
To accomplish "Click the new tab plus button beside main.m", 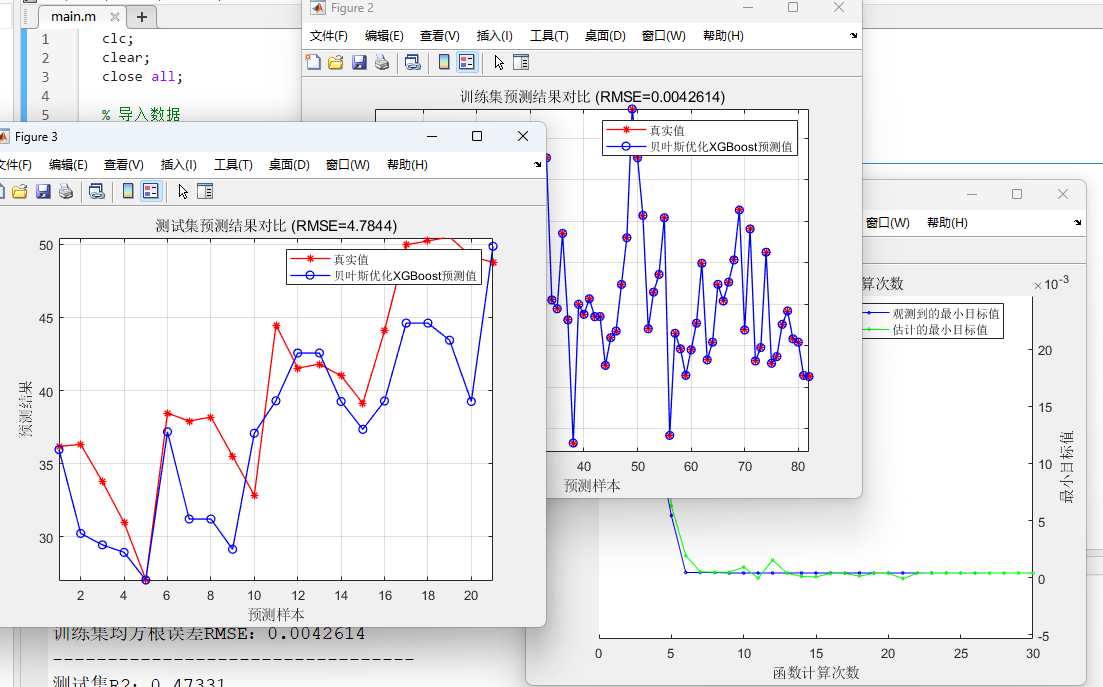I will pyautogui.click(x=141, y=17).
